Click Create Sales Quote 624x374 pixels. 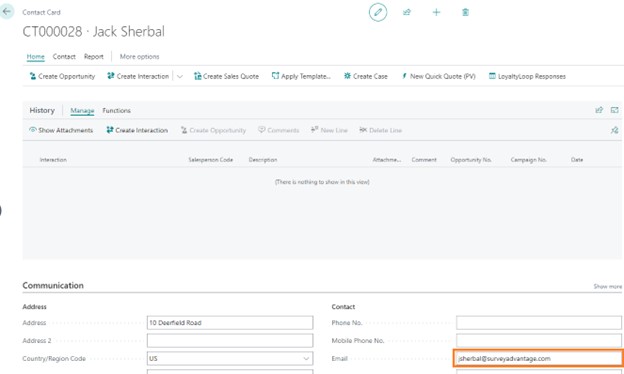tap(226, 76)
